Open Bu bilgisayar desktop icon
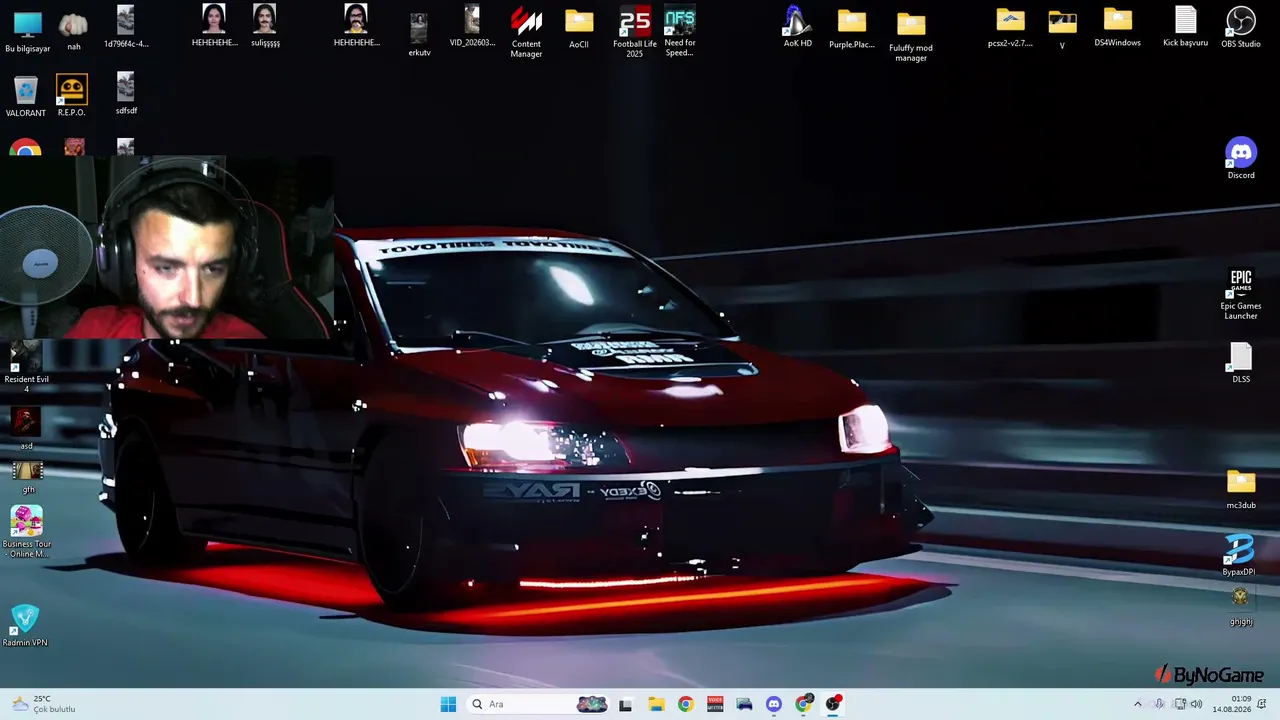This screenshot has width=1280, height=720. (x=27, y=30)
